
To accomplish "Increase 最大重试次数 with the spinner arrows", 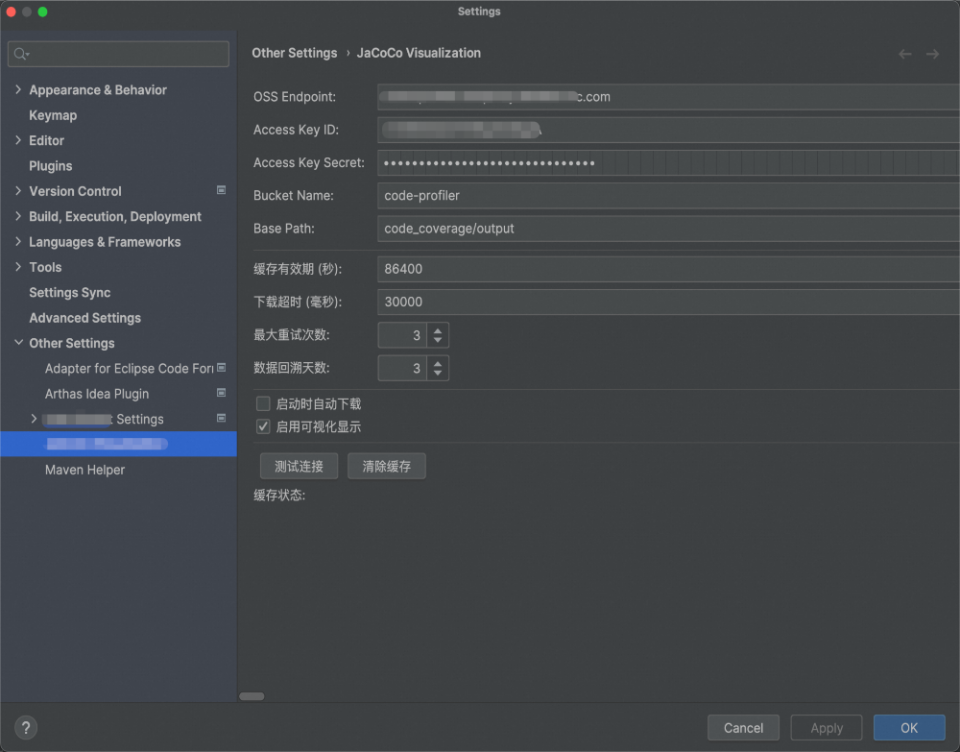I will coord(438,331).
